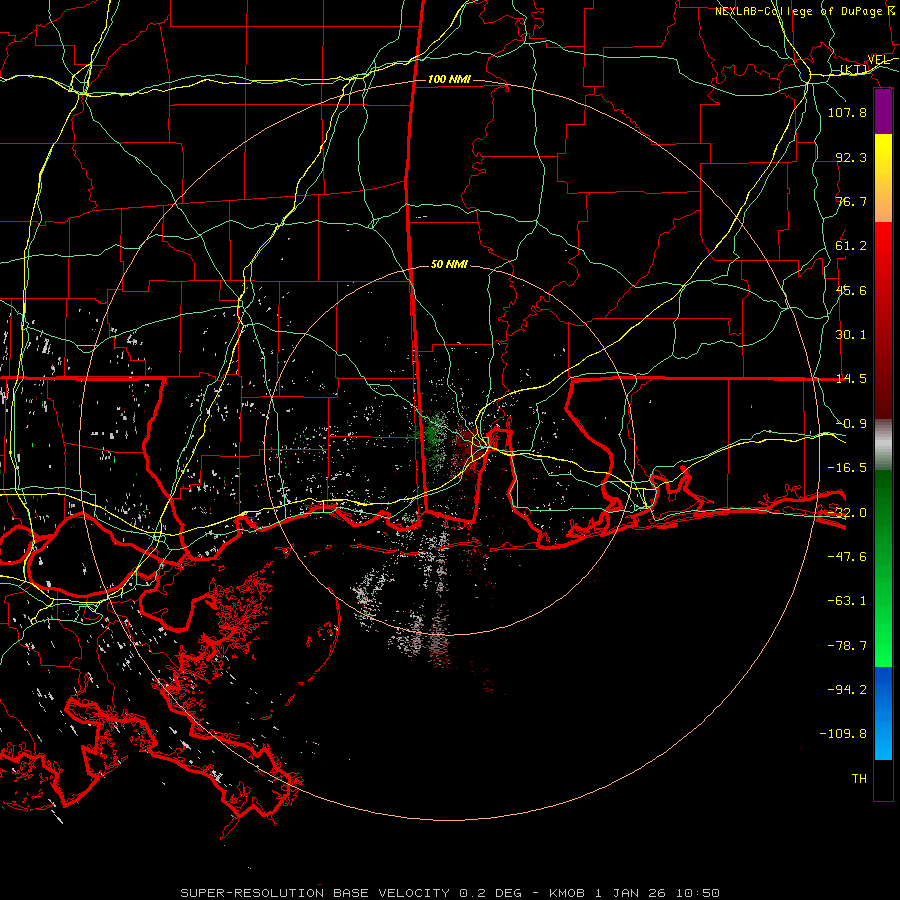Click the '100 NMI' range ring label
The image size is (900, 900).
[449, 79]
